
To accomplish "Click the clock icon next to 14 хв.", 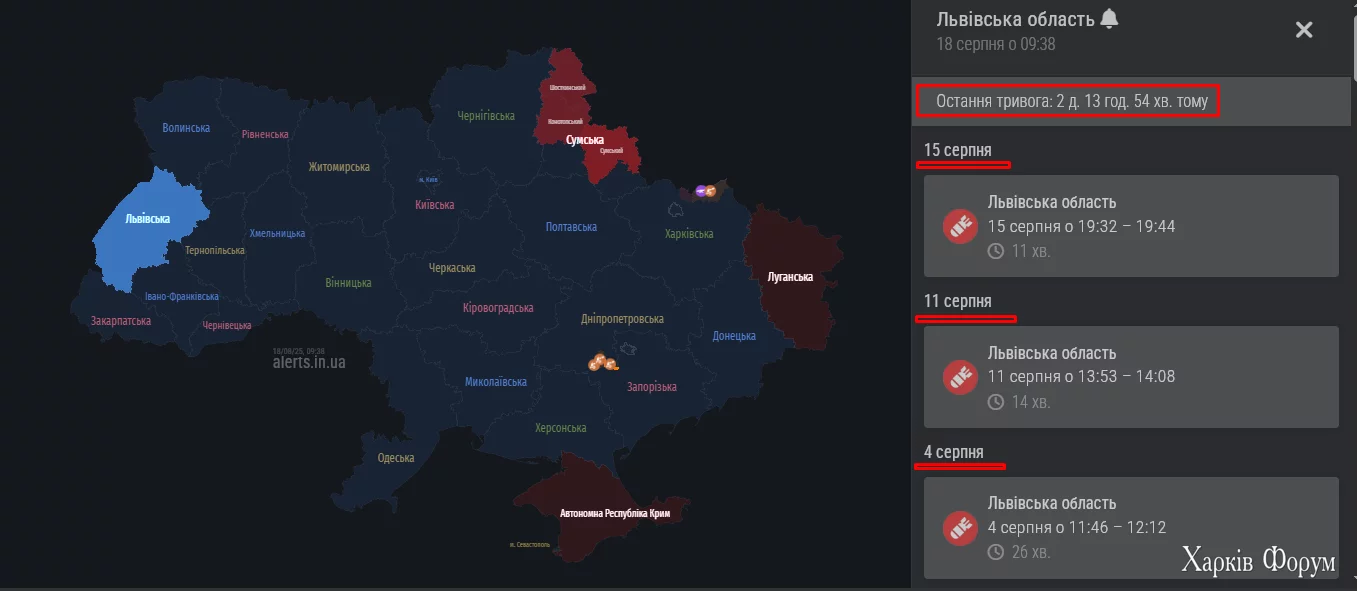I will (996, 402).
